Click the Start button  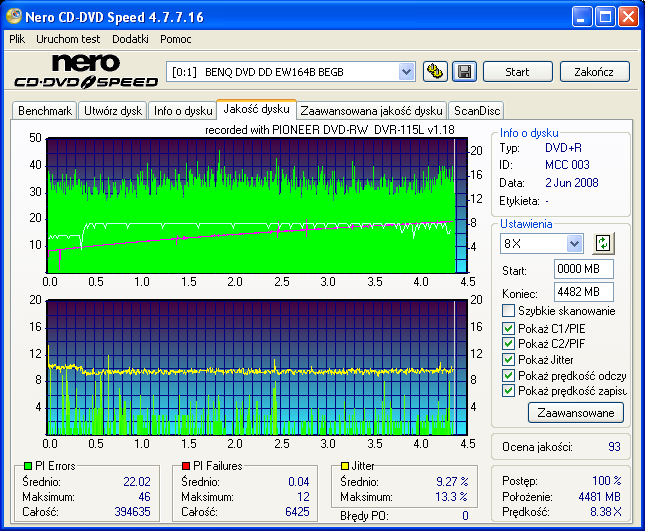(x=517, y=72)
